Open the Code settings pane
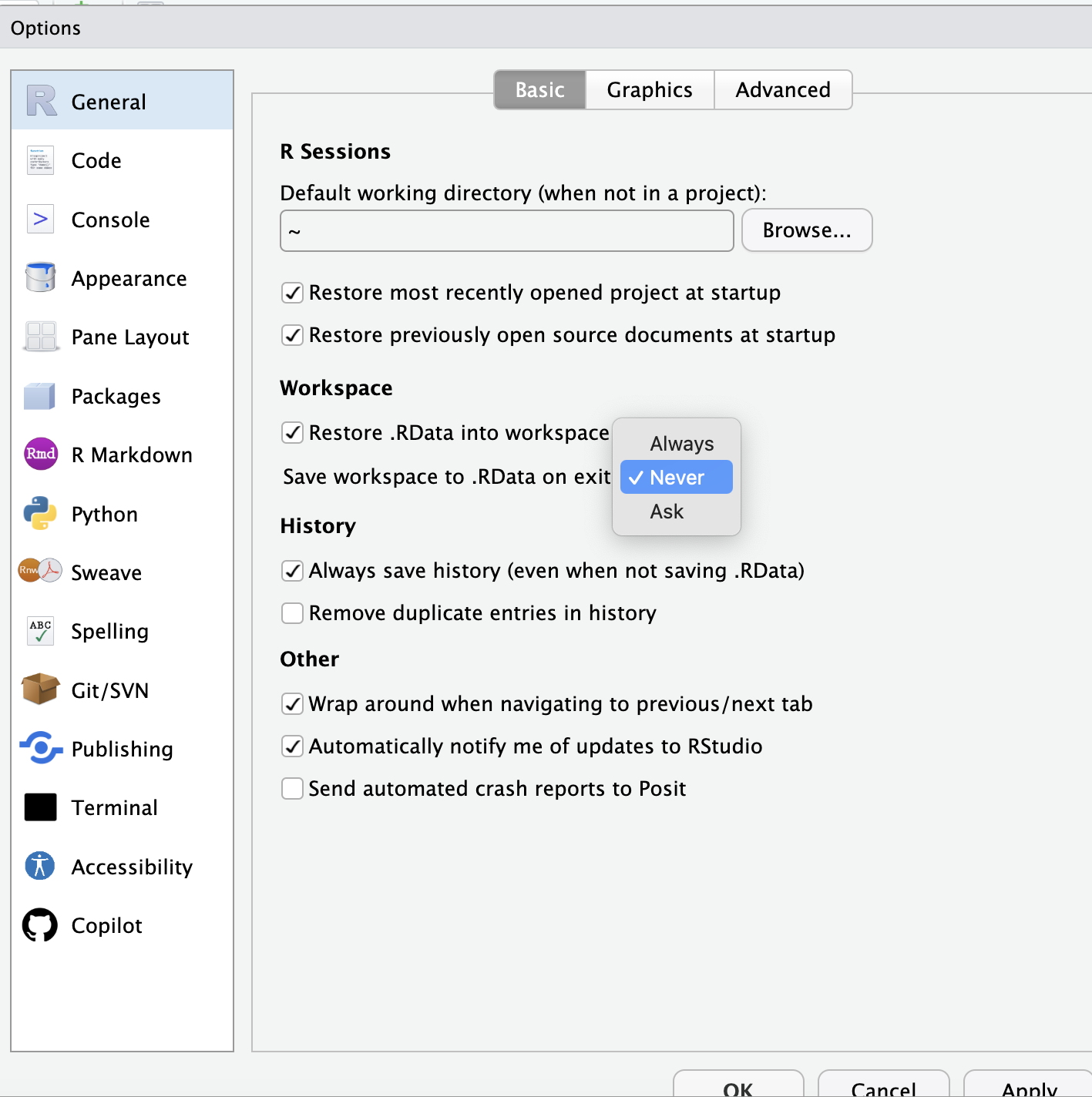The width and height of the screenshot is (1092, 1097). click(x=96, y=160)
